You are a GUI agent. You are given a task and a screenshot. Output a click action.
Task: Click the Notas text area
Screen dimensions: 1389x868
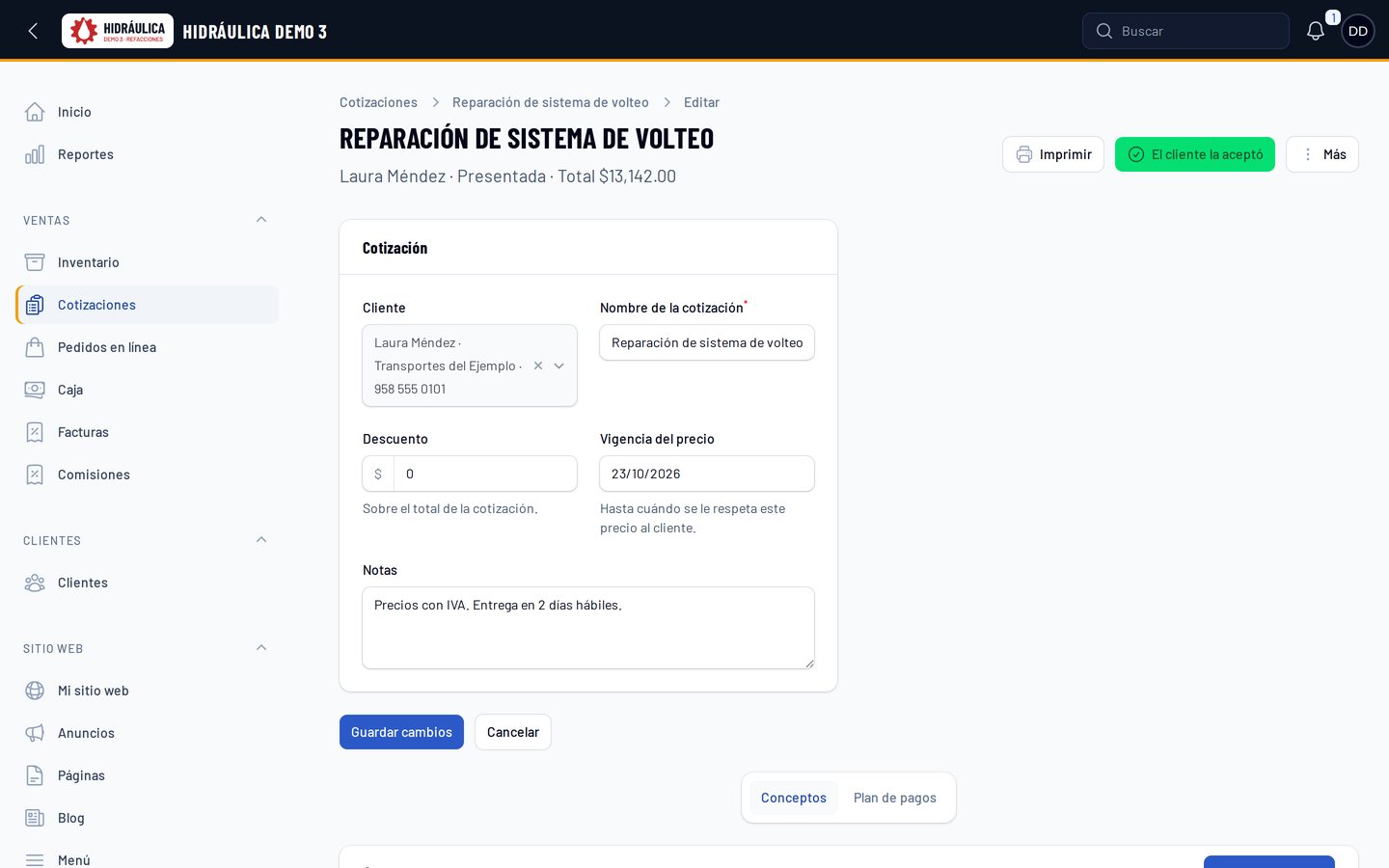[588, 628]
